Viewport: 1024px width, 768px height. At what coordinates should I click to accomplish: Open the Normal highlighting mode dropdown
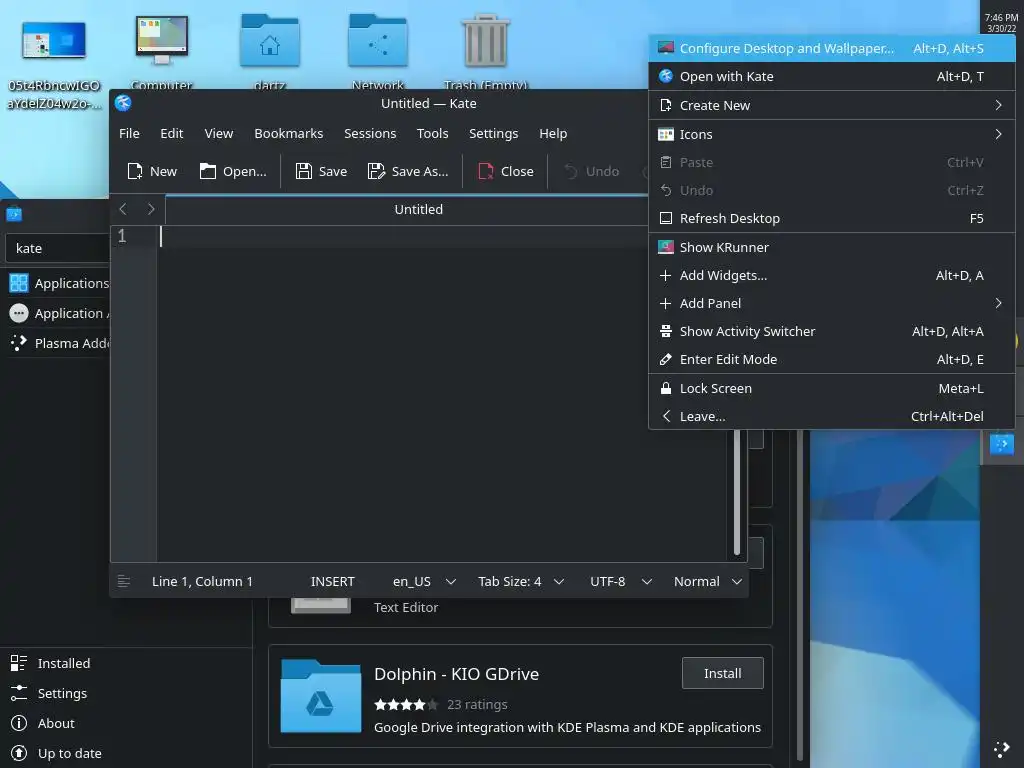click(708, 581)
